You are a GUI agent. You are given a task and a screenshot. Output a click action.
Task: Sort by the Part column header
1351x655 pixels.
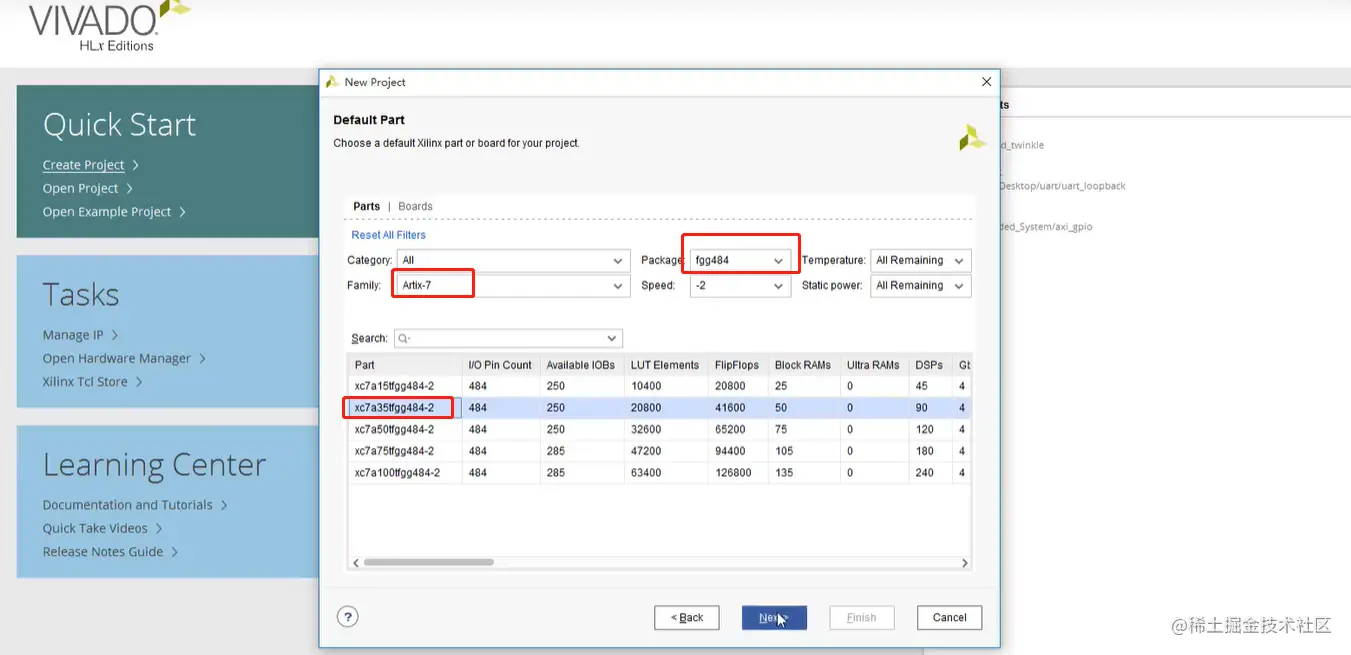tap(404, 365)
